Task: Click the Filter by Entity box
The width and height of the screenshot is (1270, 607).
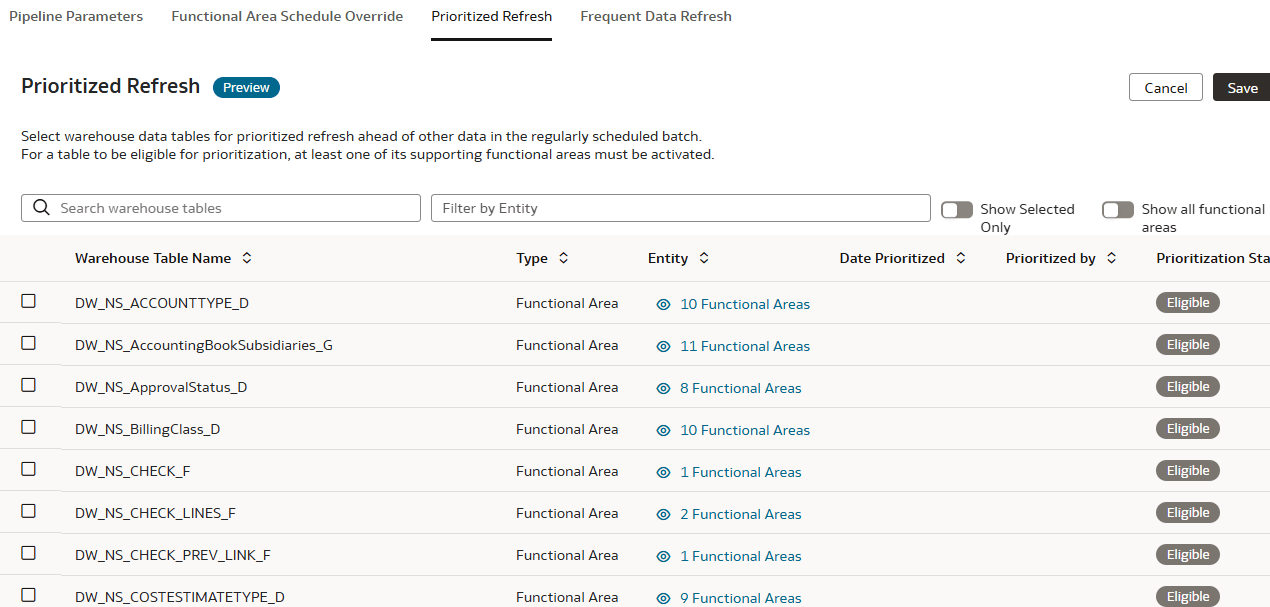Action: click(681, 208)
